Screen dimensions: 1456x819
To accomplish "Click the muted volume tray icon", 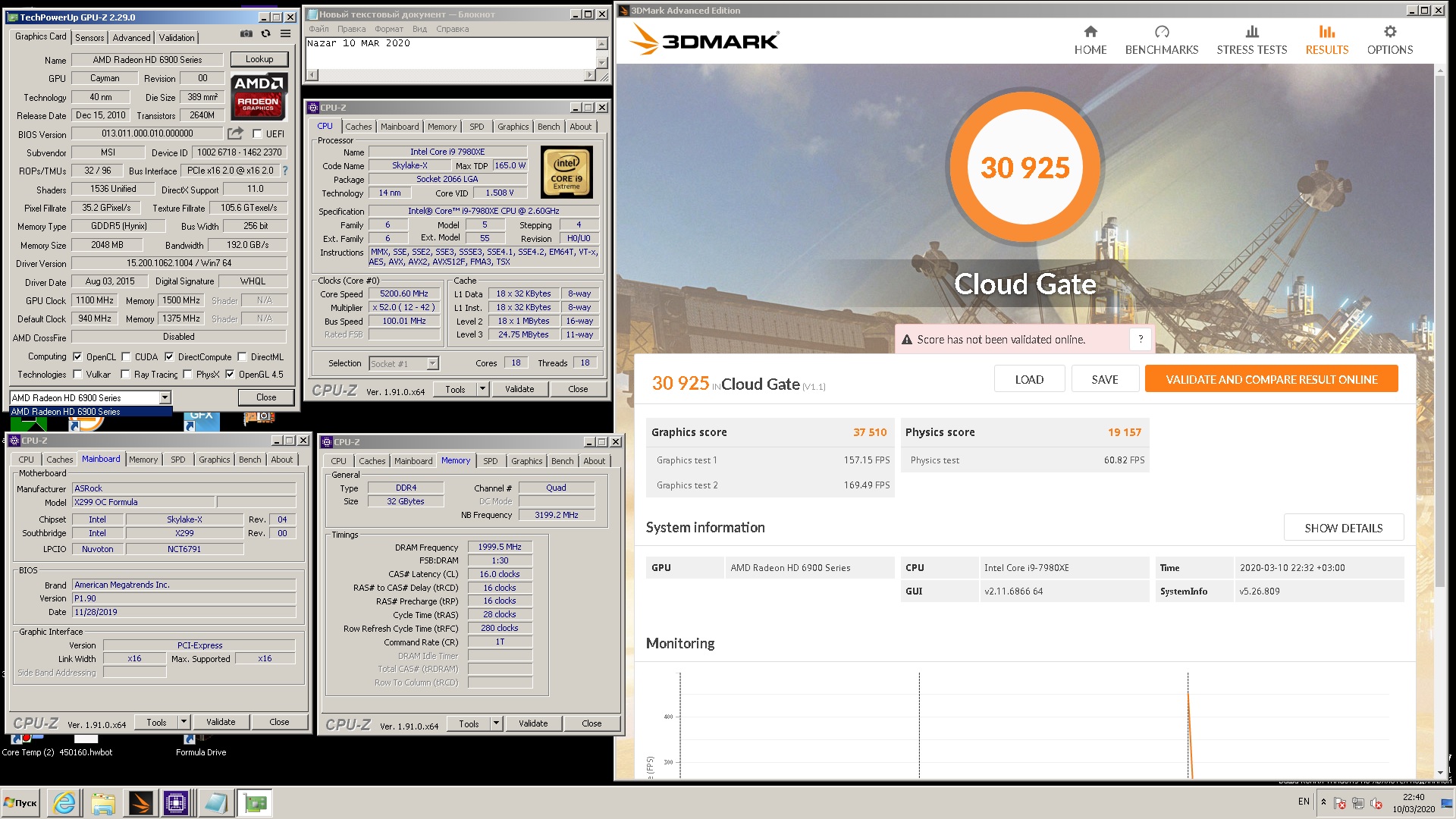I will coord(1376,803).
